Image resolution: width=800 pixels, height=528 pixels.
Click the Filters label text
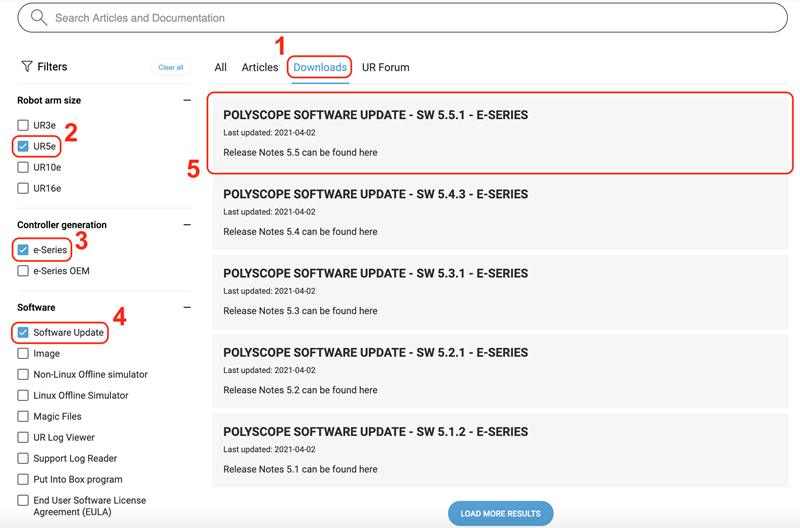pos(52,66)
